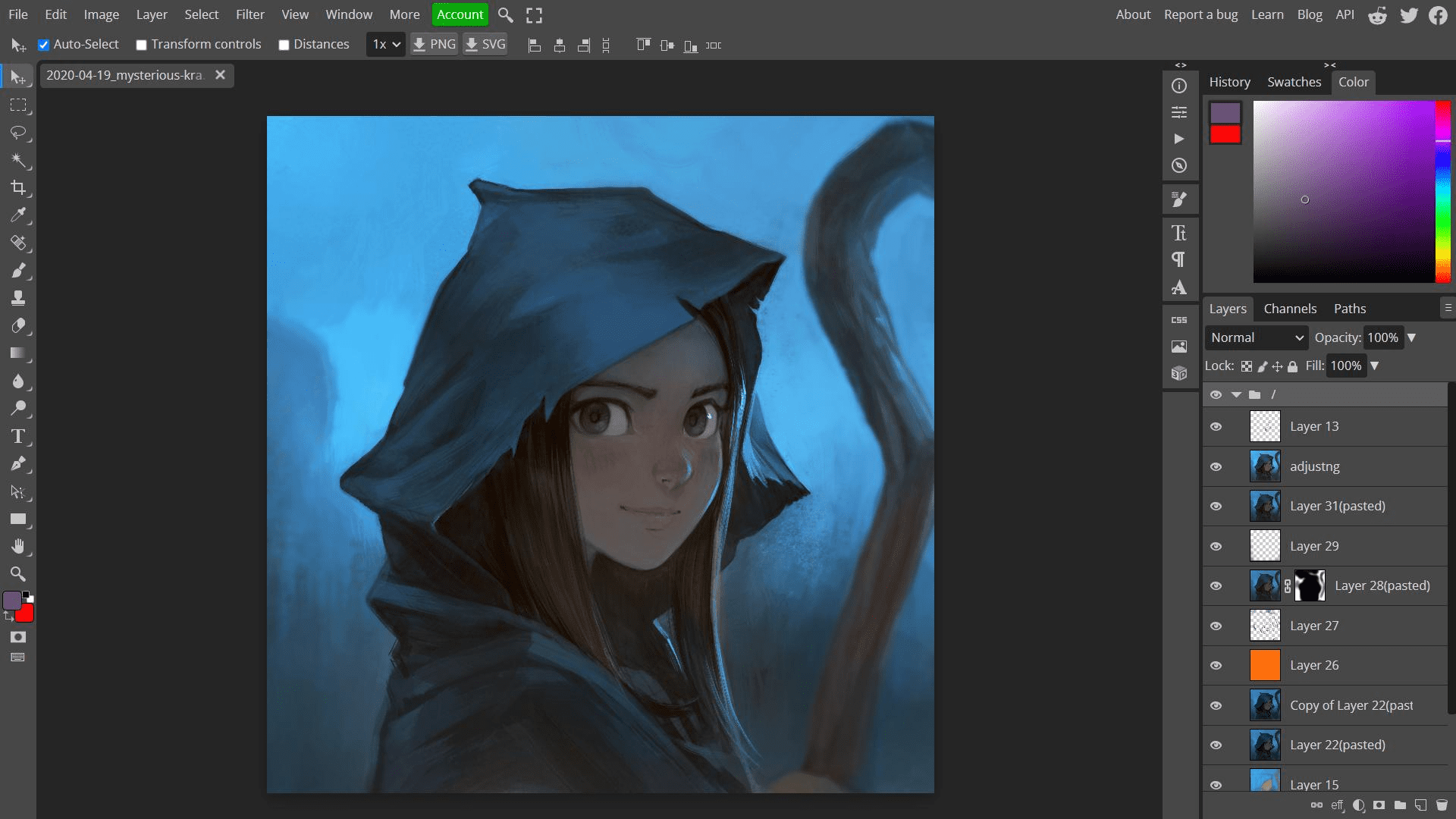Image resolution: width=1456 pixels, height=819 pixels.
Task: Select the Crop tool in toolbar
Action: coord(18,187)
